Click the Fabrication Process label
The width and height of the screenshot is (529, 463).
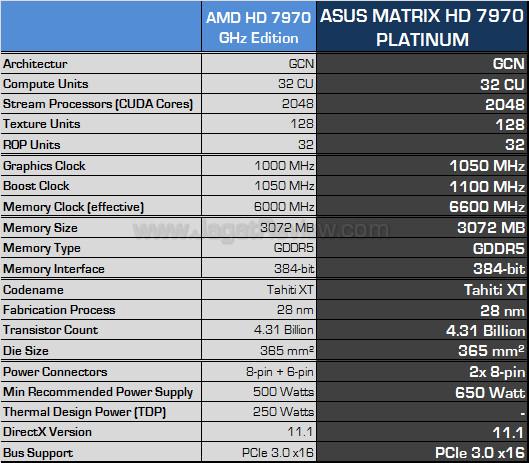click(x=59, y=310)
